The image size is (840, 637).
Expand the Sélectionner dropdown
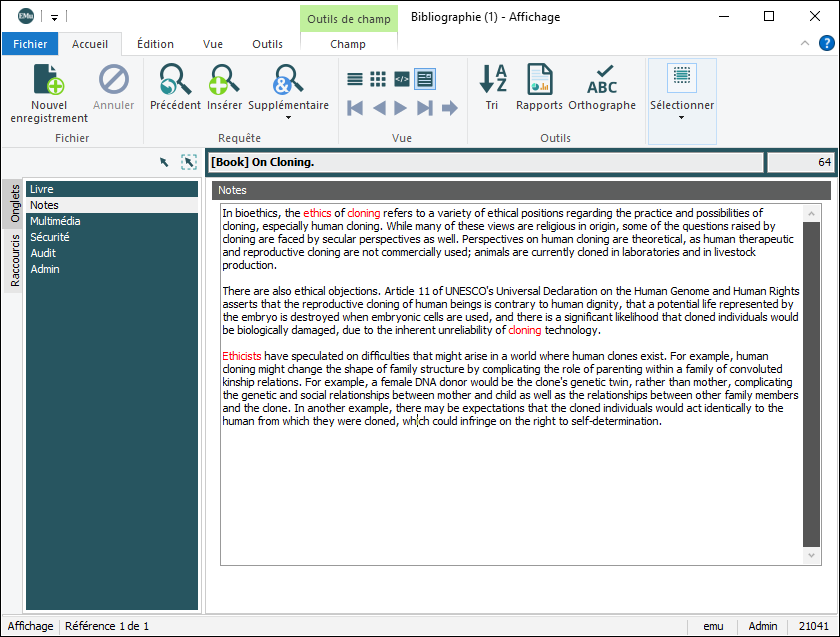click(682, 118)
